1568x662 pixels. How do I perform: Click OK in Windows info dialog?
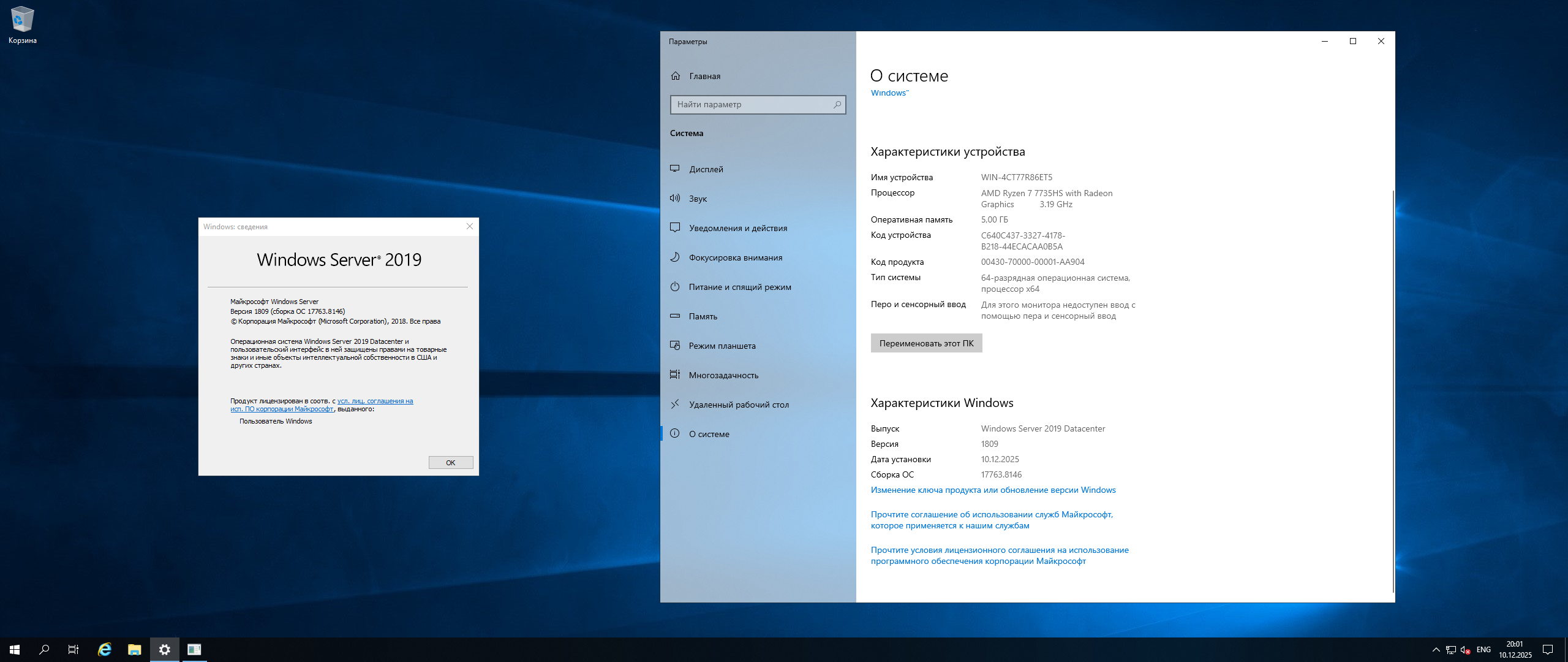[x=450, y=463]
